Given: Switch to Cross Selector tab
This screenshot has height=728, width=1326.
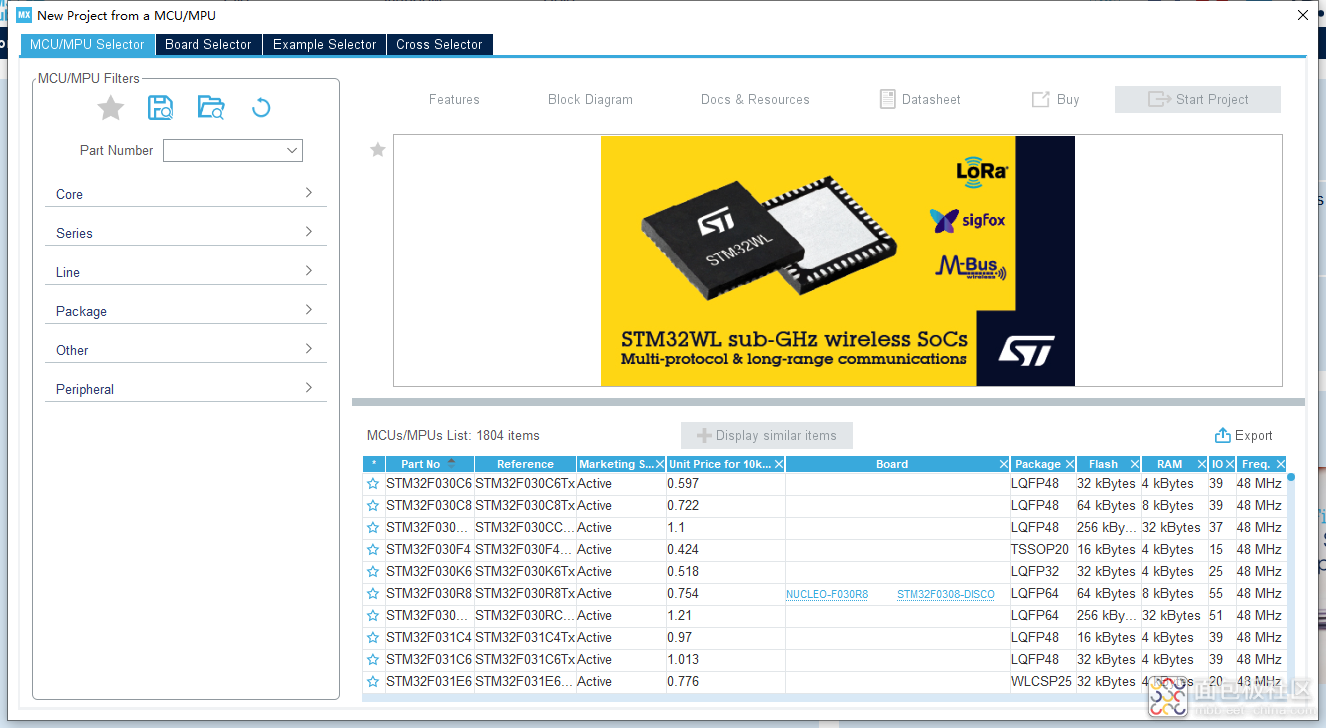Looking at the screenshot, I should click(x=439, y=44).
